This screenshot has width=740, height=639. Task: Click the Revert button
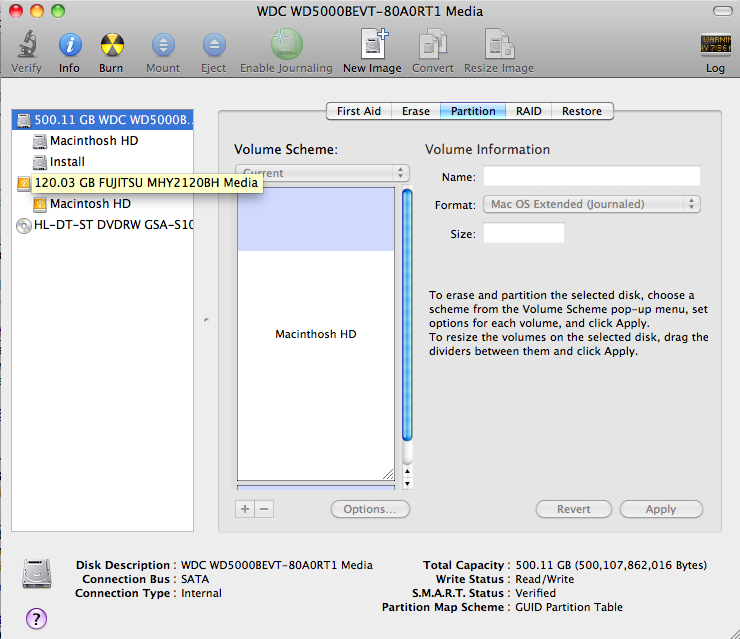(573, 509)
